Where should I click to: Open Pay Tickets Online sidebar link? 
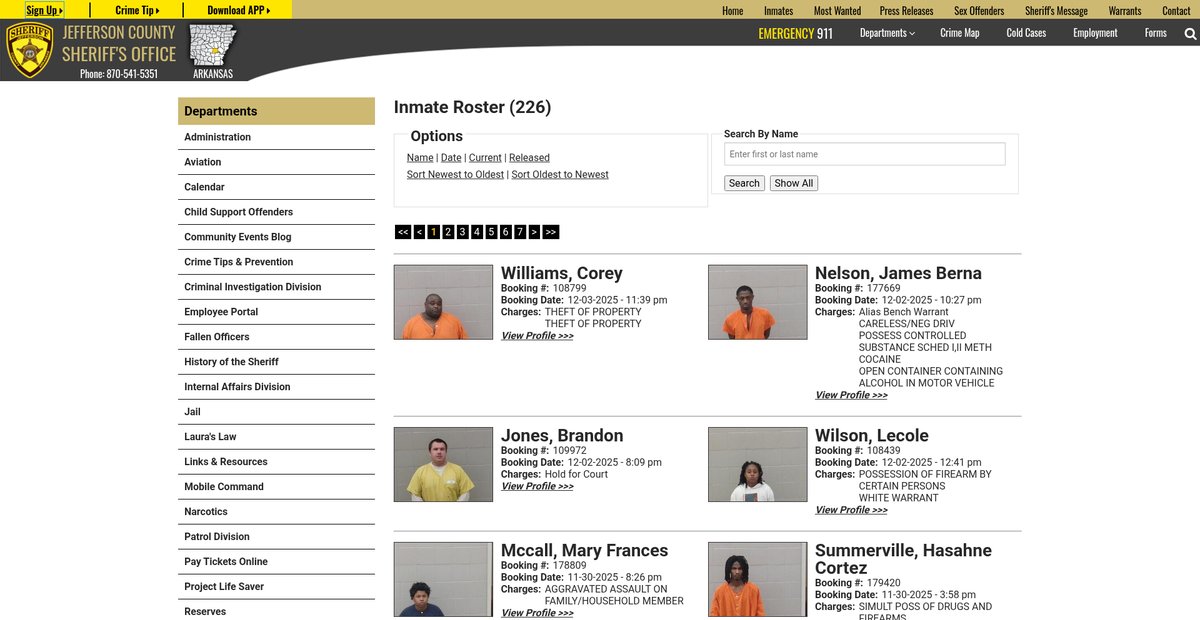click(276, 562)
